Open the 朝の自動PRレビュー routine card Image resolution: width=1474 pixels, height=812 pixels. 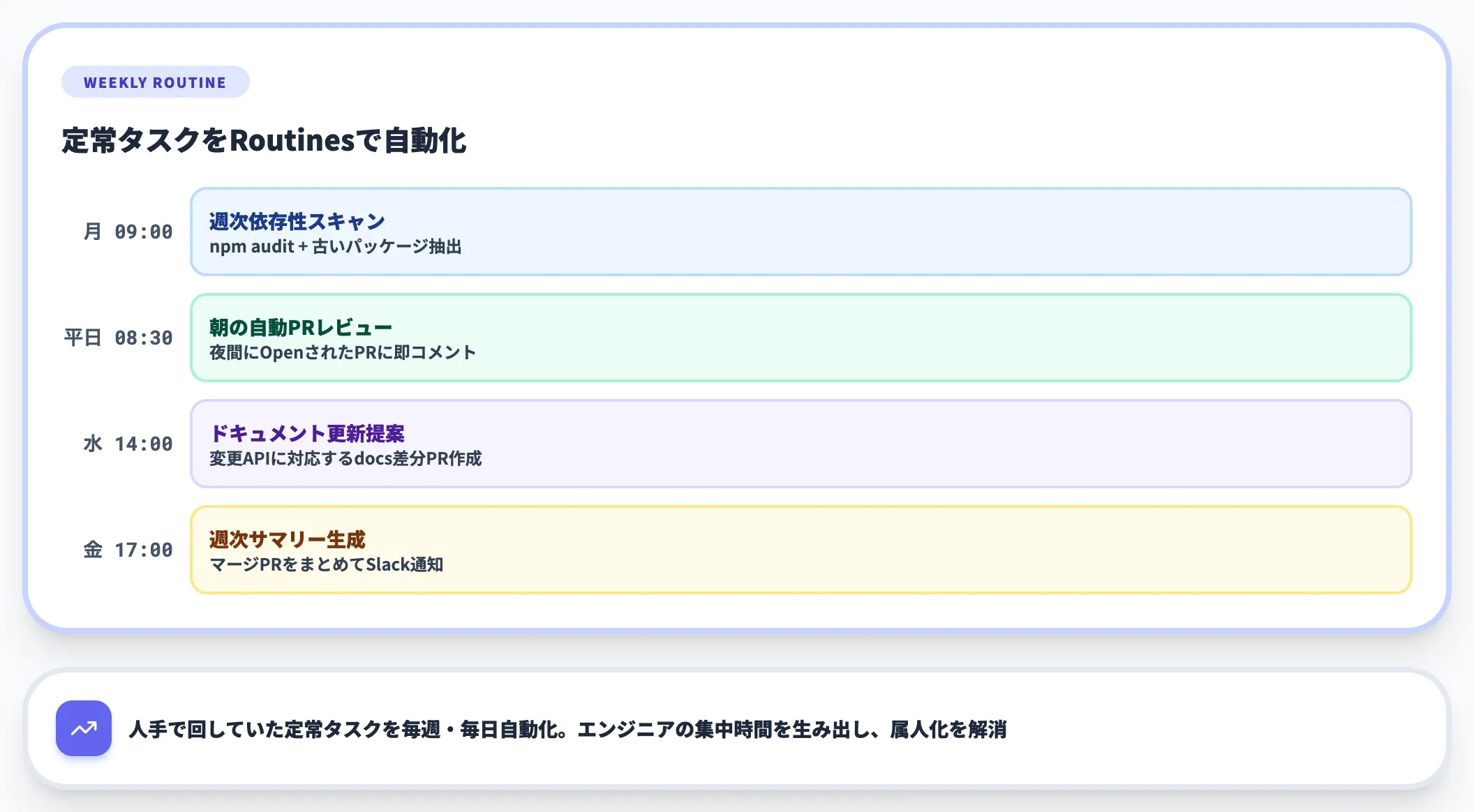pyautogui.click(x=801, y=338)
